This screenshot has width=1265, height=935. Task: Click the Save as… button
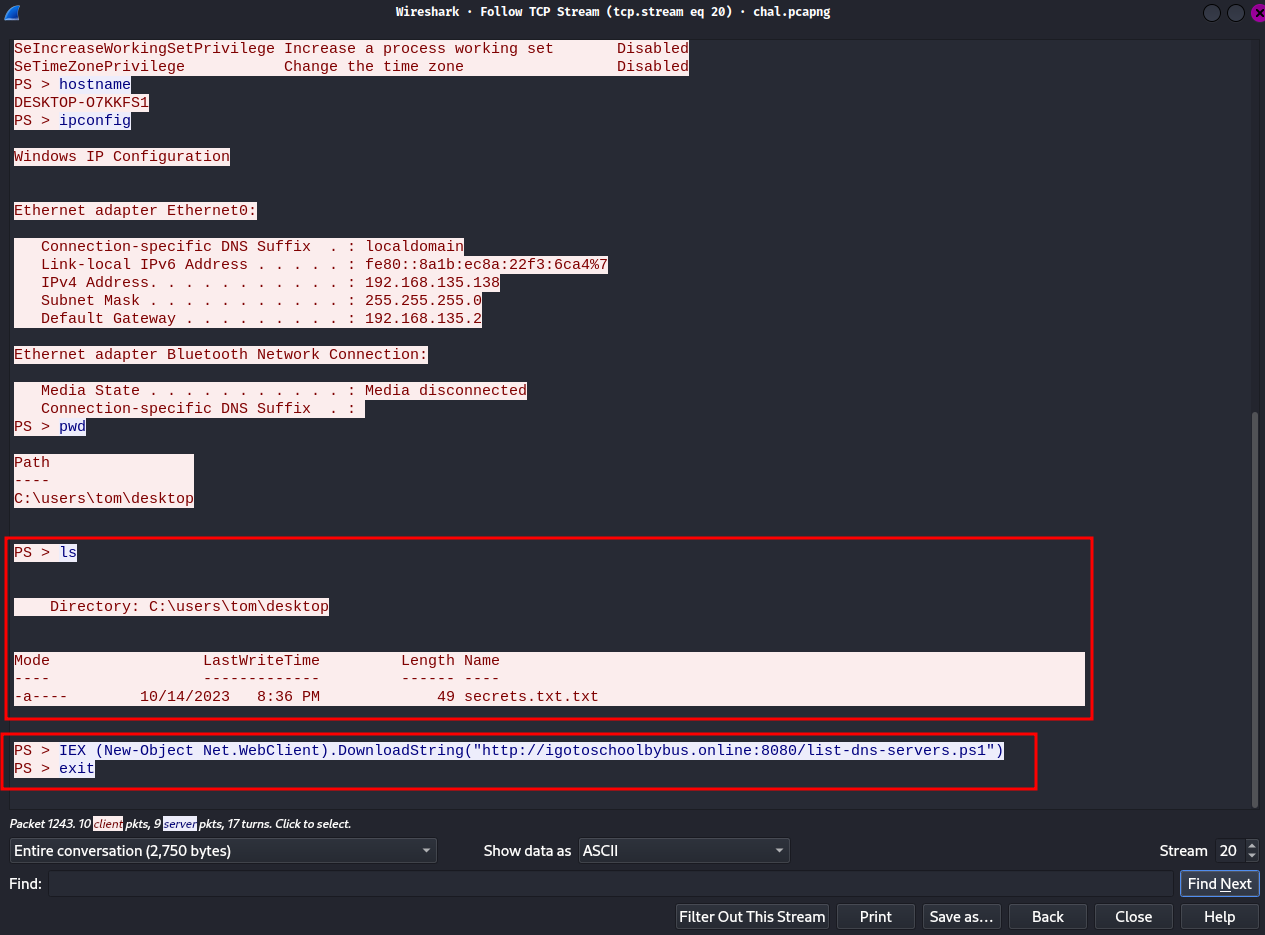click(x=962, y=917)
